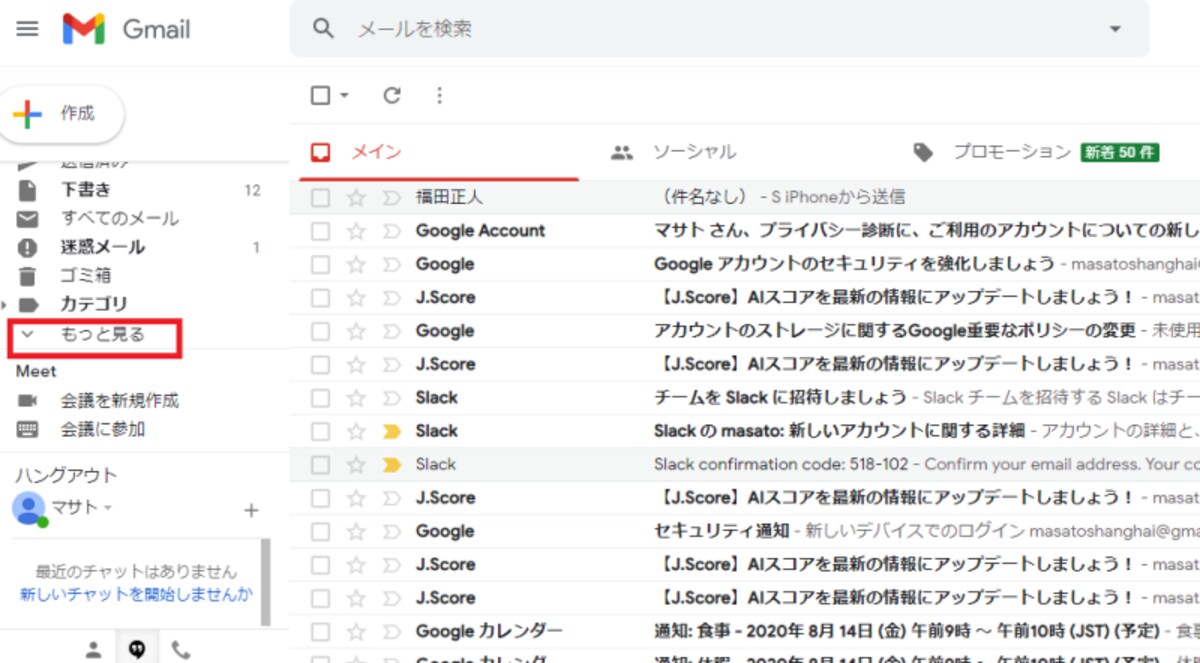The image size is (1200, 663).
Task: Click the video camera icon for 会議を新規作成
Action: pyautogui.click(x=28, y=401)
